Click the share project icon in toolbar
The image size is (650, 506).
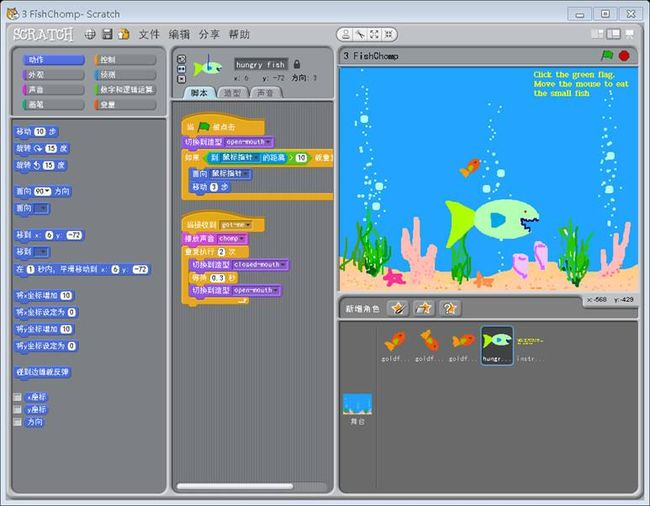click(x=124, y=34)
